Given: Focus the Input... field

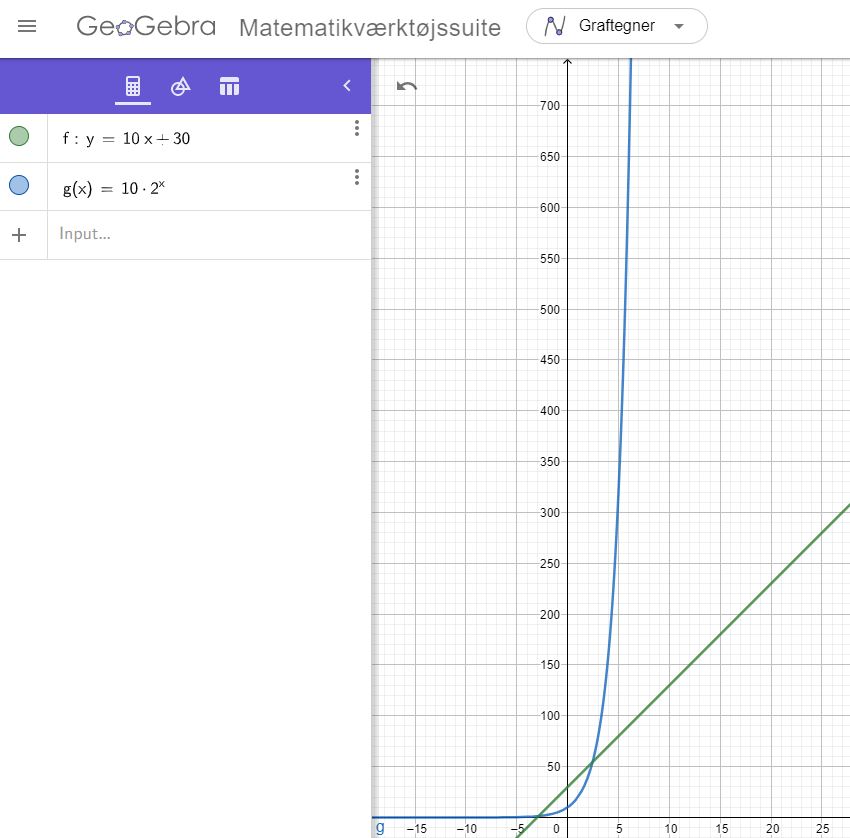Looking at the screenshot, I should [x=209, y=235].
